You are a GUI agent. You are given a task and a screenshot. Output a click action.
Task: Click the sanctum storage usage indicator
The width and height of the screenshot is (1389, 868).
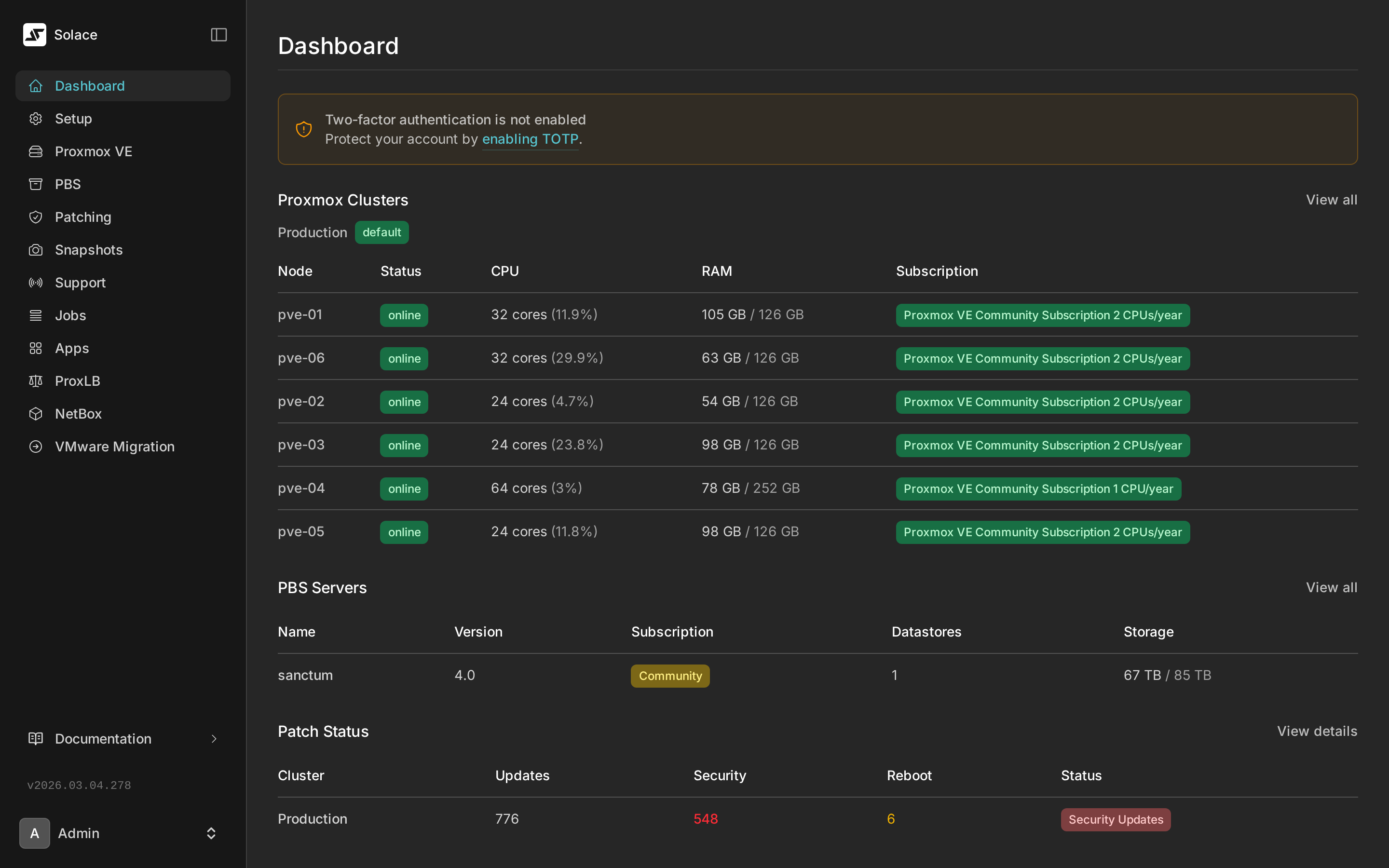tap(1168, 675)
